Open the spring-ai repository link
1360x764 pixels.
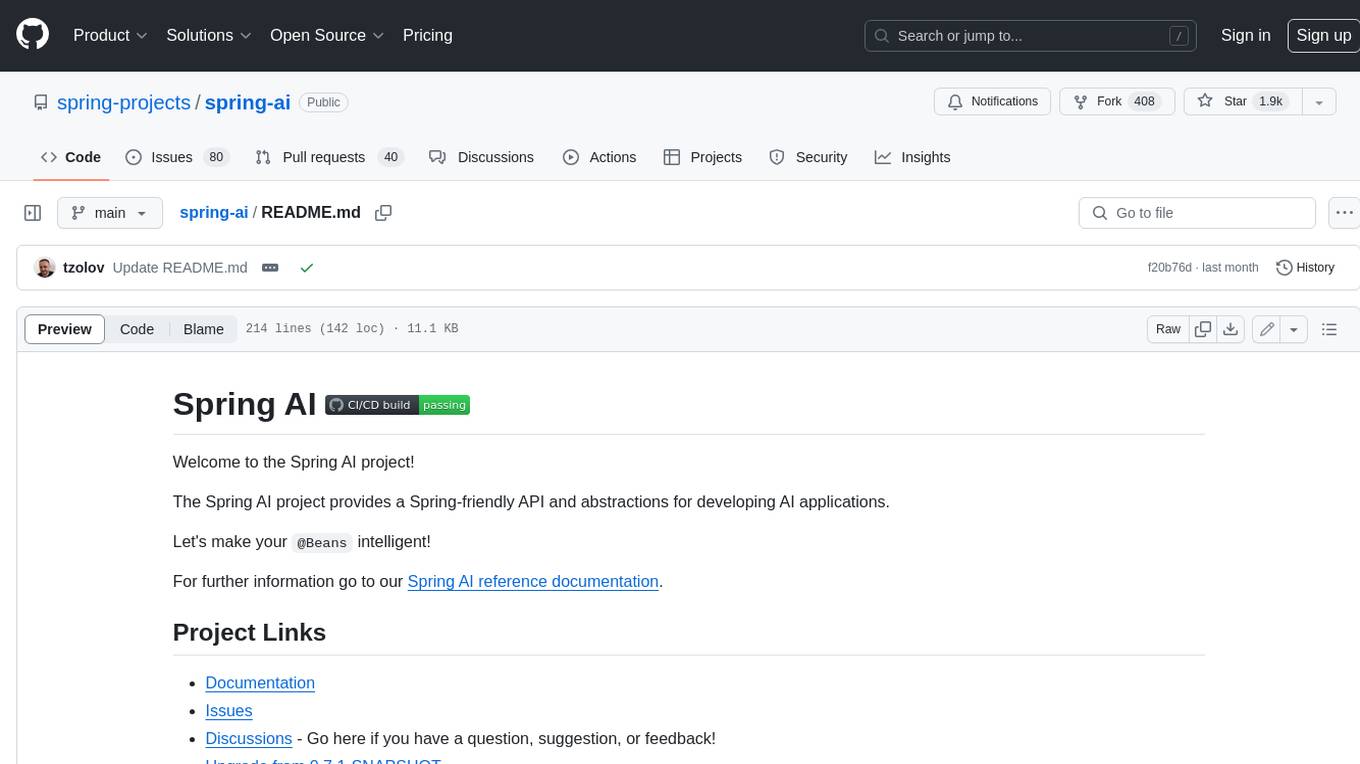point(247,102)
